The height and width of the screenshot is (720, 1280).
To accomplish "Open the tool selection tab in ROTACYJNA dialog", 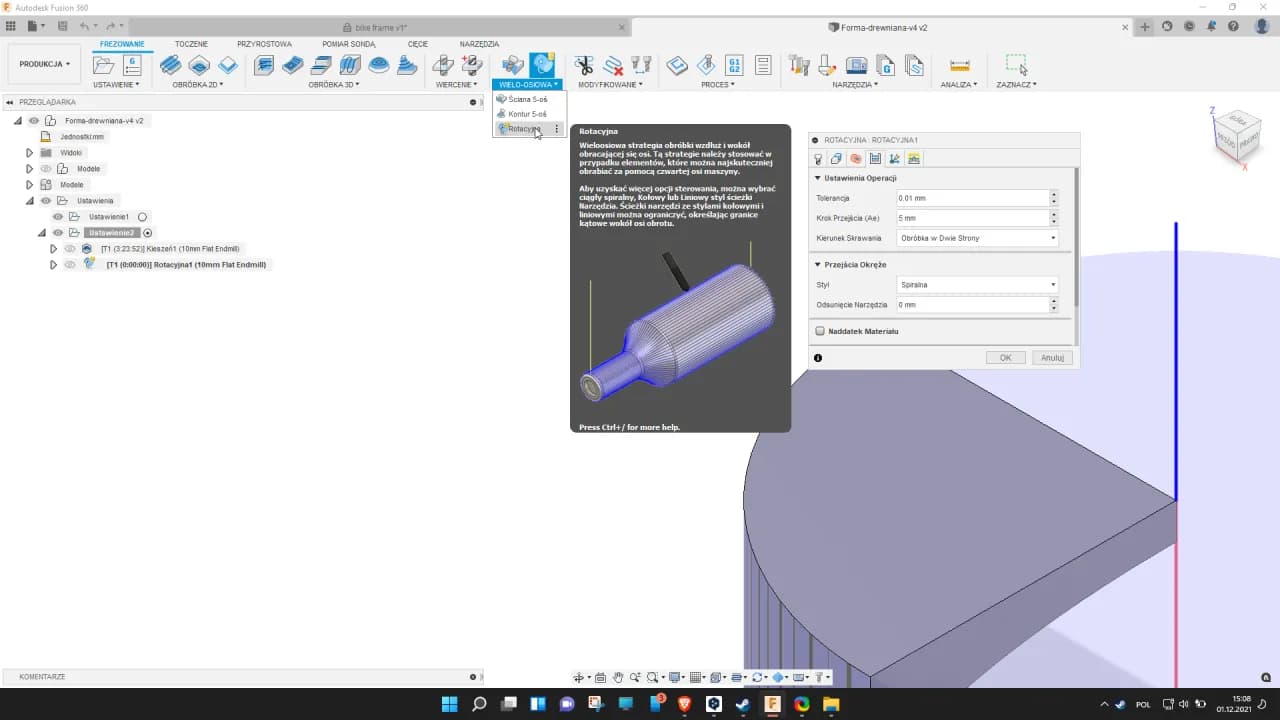I will point(819,158).
